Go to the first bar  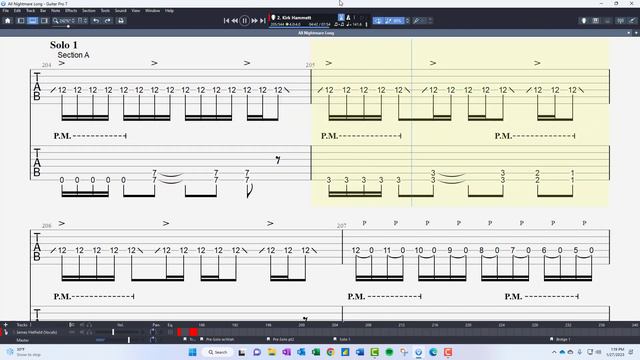tap(226, 21)
